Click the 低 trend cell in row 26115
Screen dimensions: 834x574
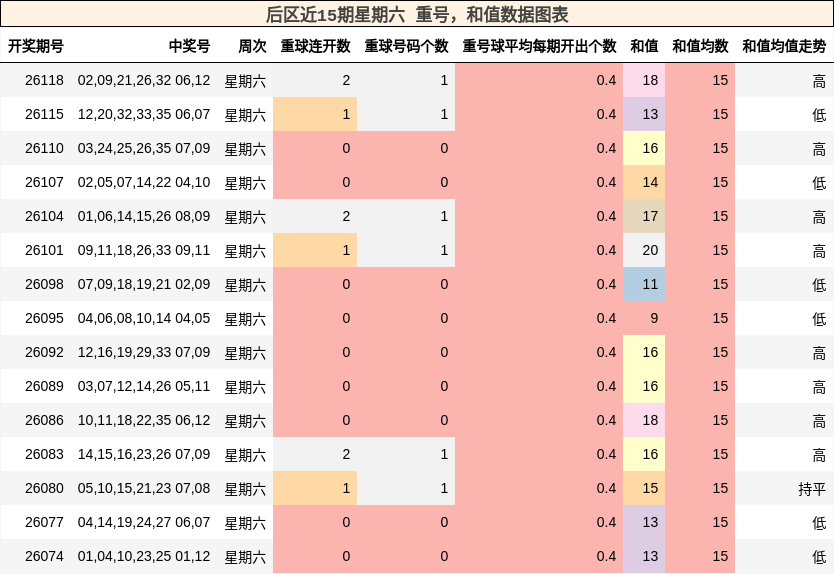point(784,114)
